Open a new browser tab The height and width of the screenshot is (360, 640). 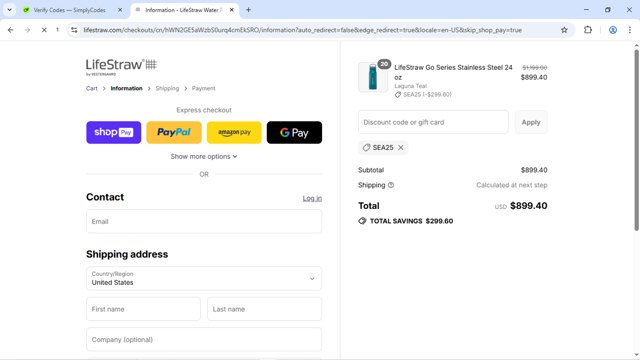click(x=248, y=10)
